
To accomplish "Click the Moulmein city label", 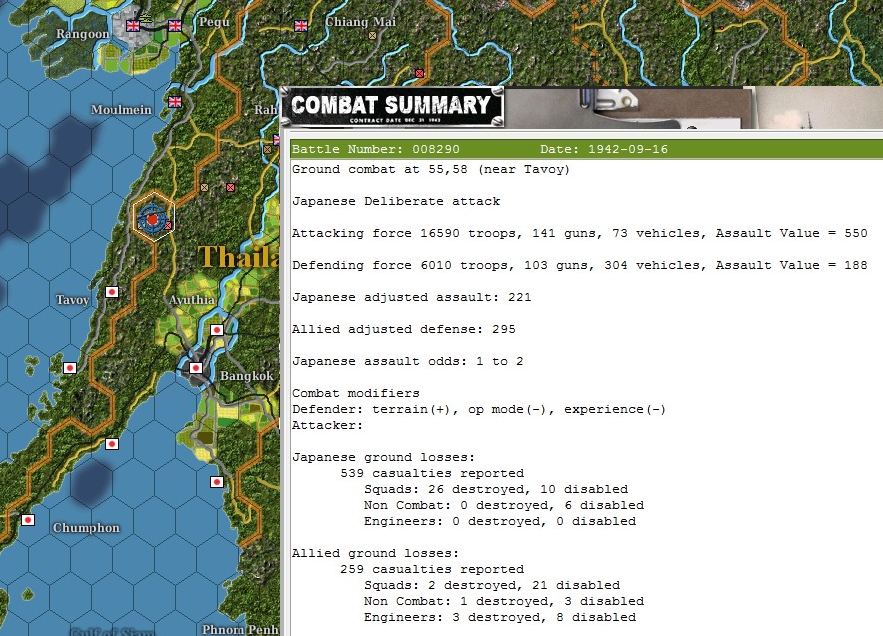I will pos(121,109).
